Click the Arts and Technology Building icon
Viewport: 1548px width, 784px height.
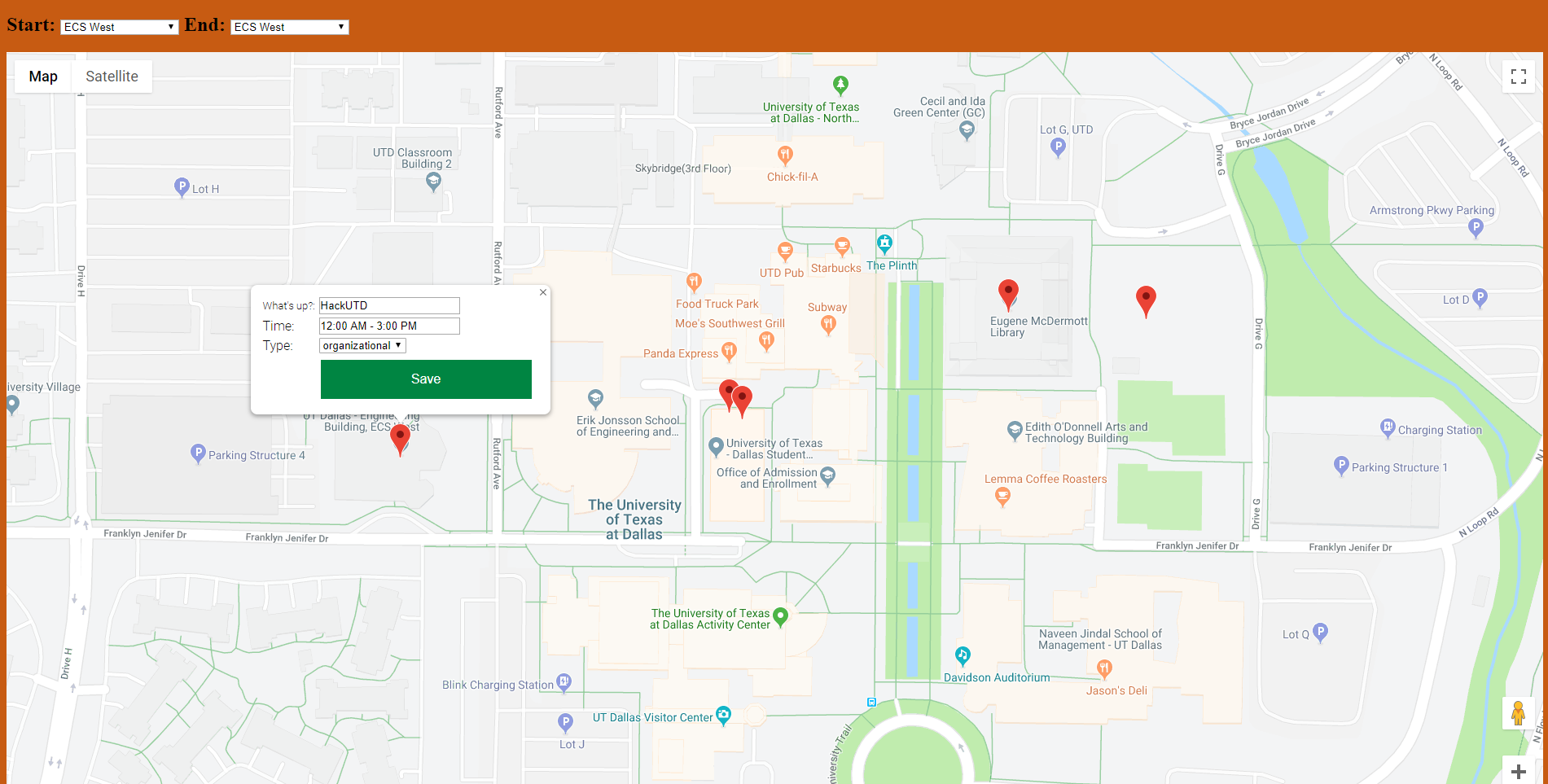point(1015,431)
